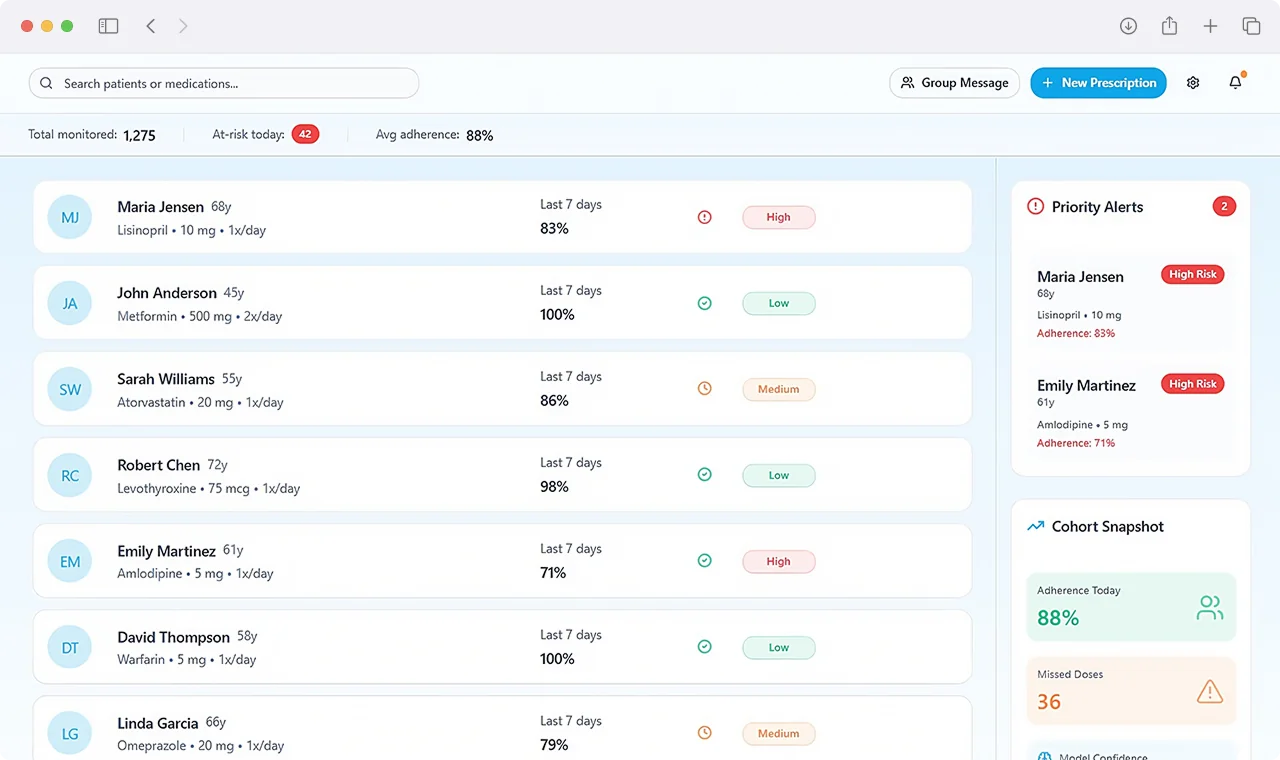The width and height of the screenshot is (1280, 760).
Task: Click the green check icon in John Anderson's row
Action: pyautogui.click(x=704, y=303)
